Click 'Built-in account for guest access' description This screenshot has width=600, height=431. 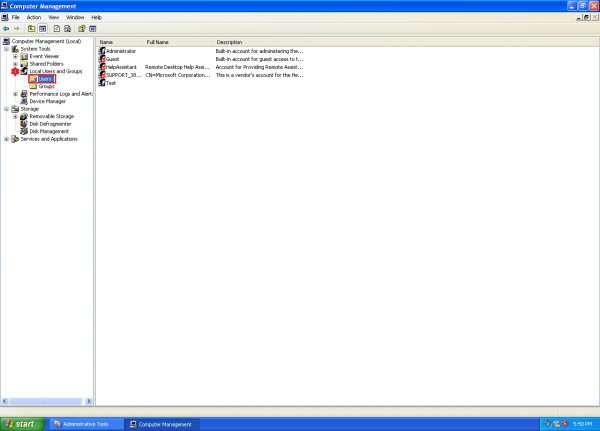coord(259,59)
